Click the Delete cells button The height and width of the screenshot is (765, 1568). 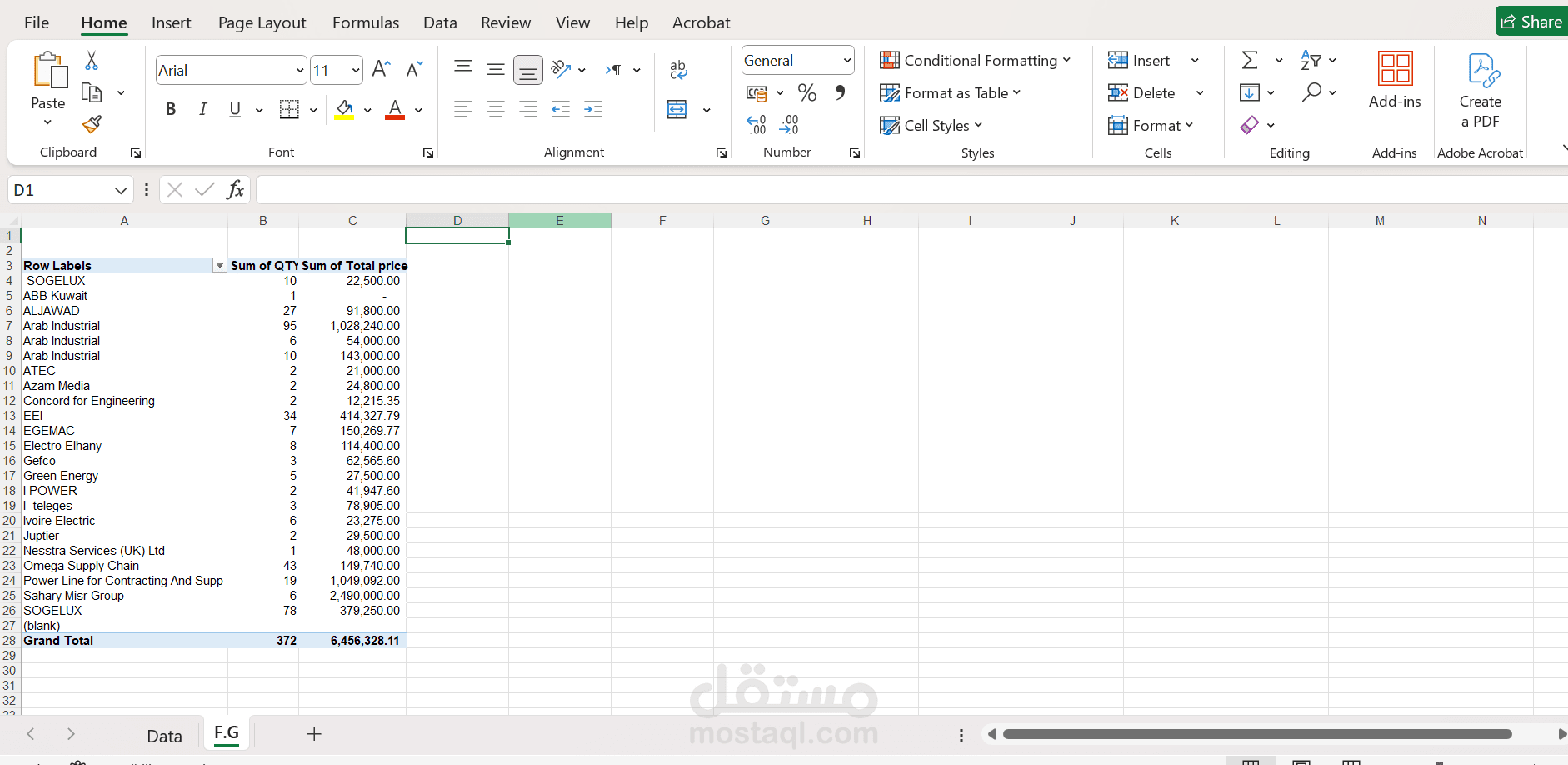[x=1141, y=93]
